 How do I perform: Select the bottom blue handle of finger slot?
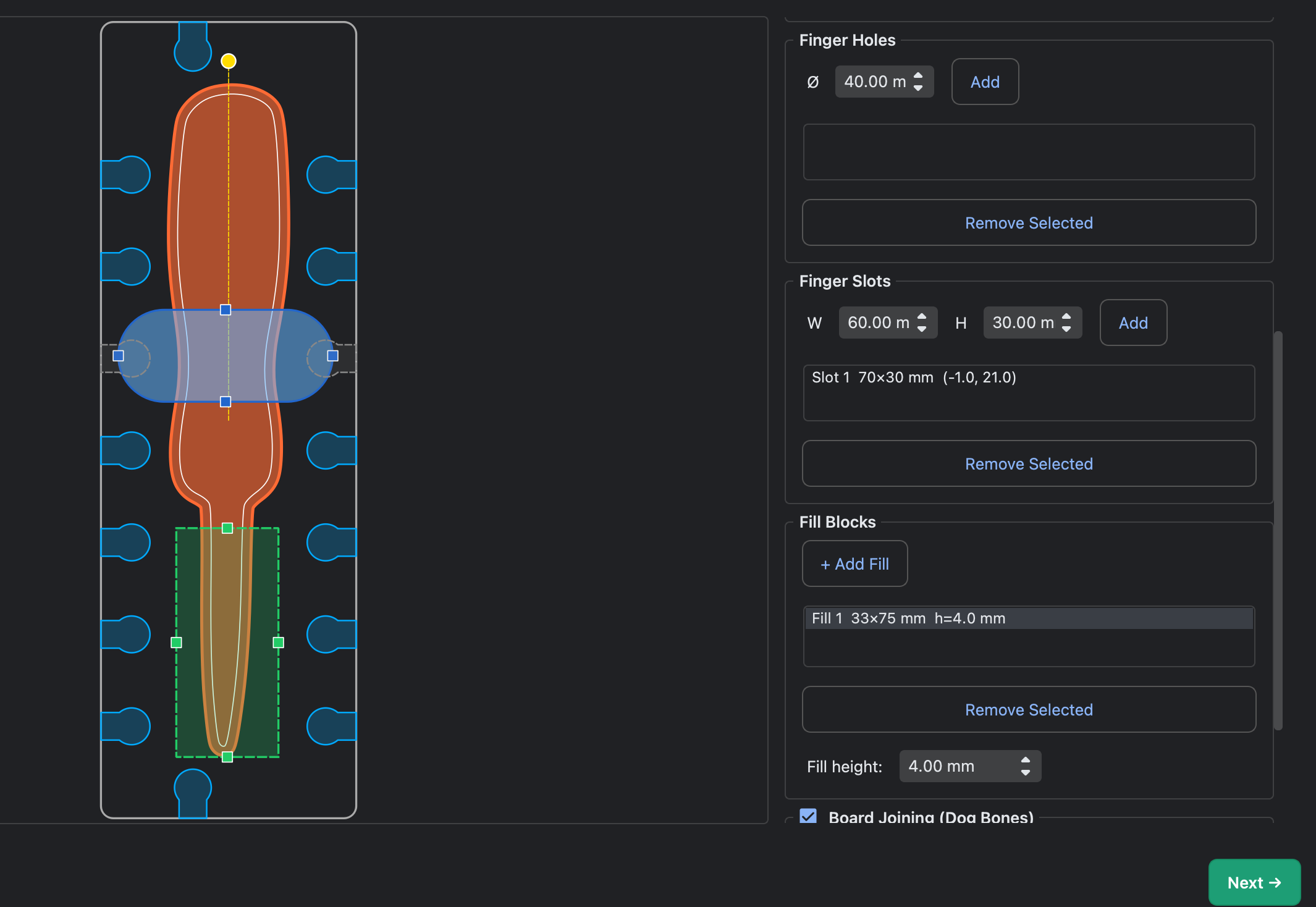226,402
